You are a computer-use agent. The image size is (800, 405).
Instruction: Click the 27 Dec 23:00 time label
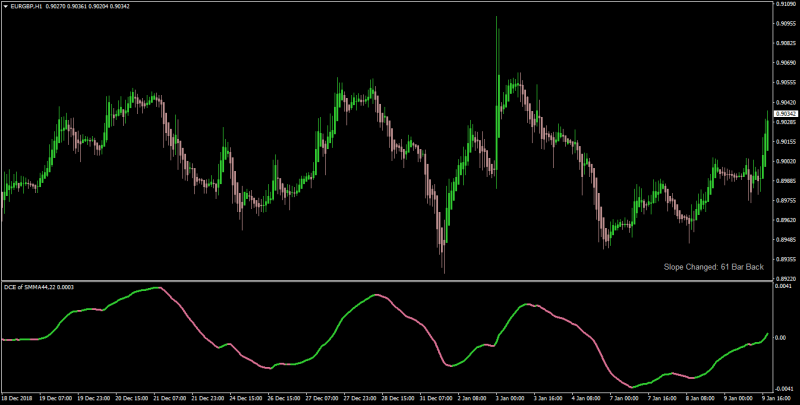[x=361, y=396]
